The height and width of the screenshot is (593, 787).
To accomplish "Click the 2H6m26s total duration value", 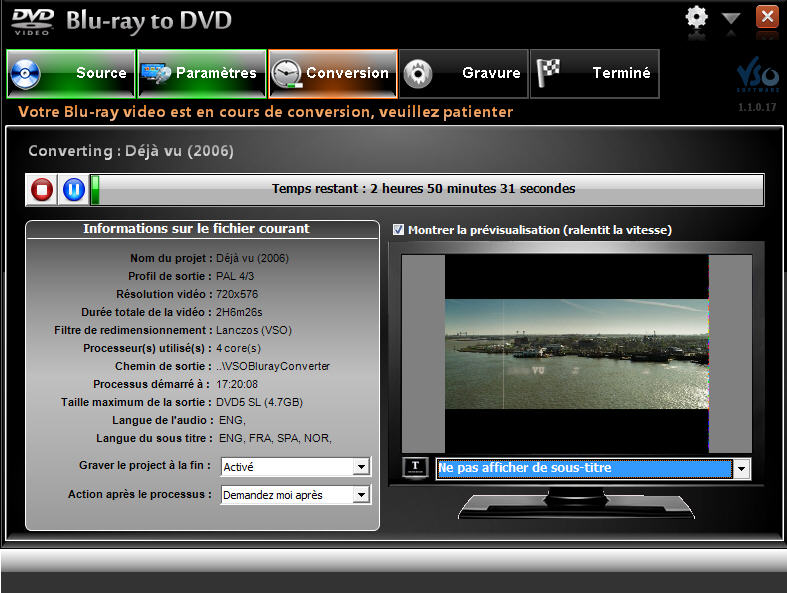I will (x=239, y=312).
